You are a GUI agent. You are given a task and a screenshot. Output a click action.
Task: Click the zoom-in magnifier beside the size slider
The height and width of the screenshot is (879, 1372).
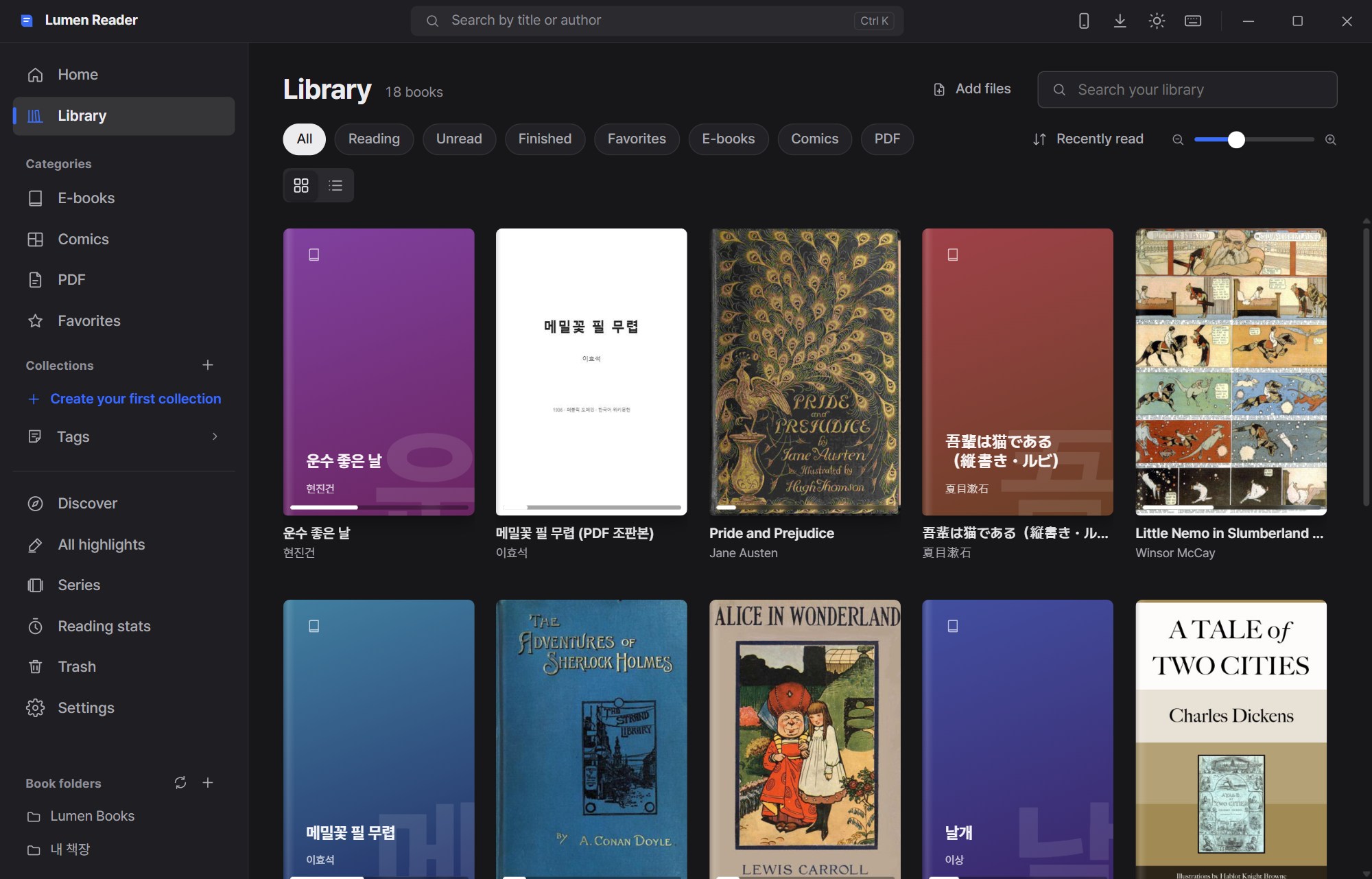click(1330, 139)
